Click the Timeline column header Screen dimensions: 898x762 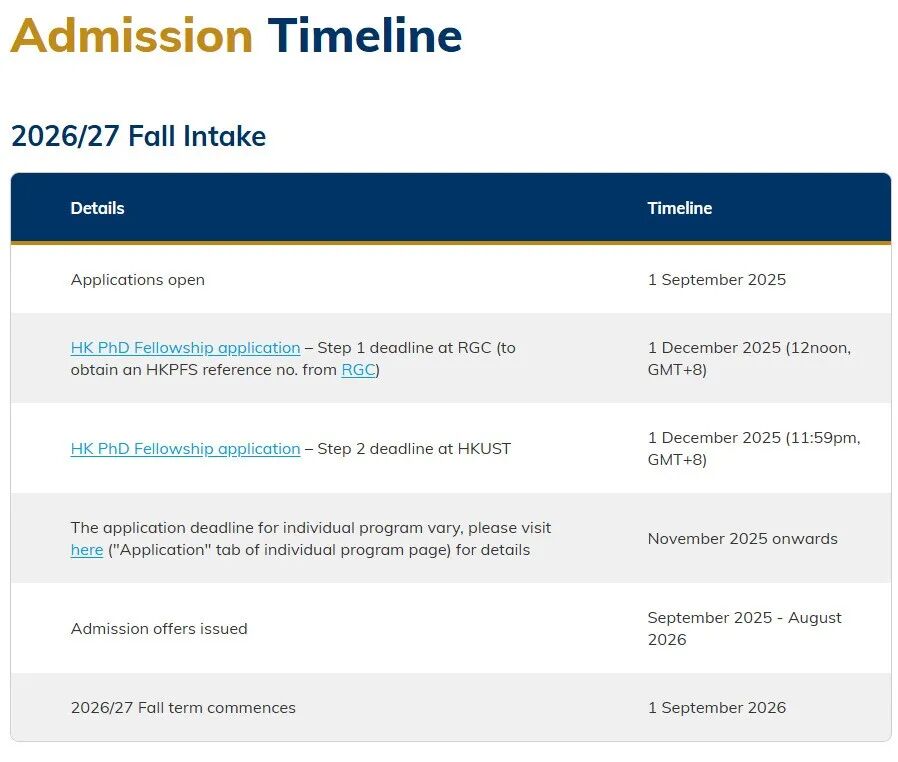(680, 208)
